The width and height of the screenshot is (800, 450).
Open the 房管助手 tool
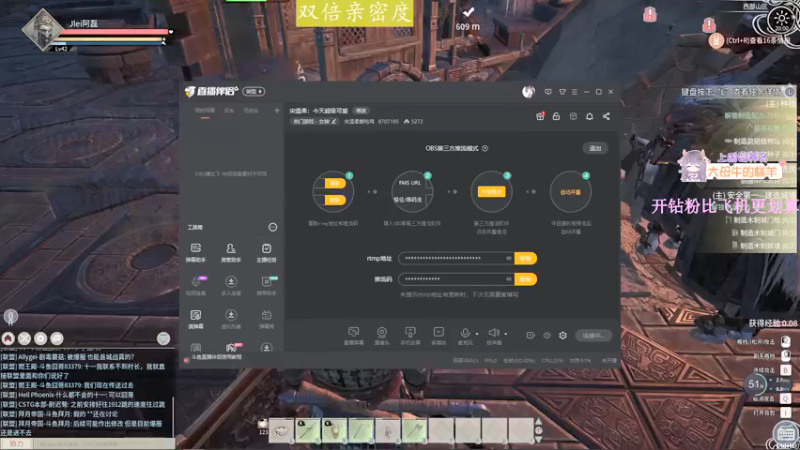pos(231,253)
